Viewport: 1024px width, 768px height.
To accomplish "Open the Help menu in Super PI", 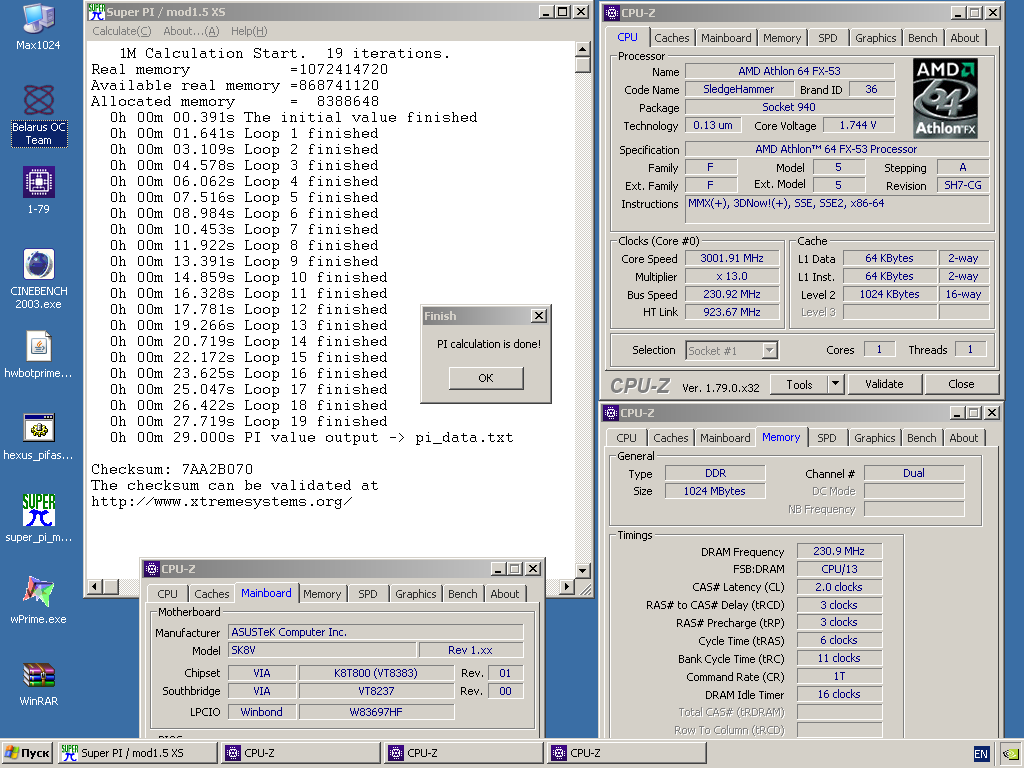I will (249, 31).
